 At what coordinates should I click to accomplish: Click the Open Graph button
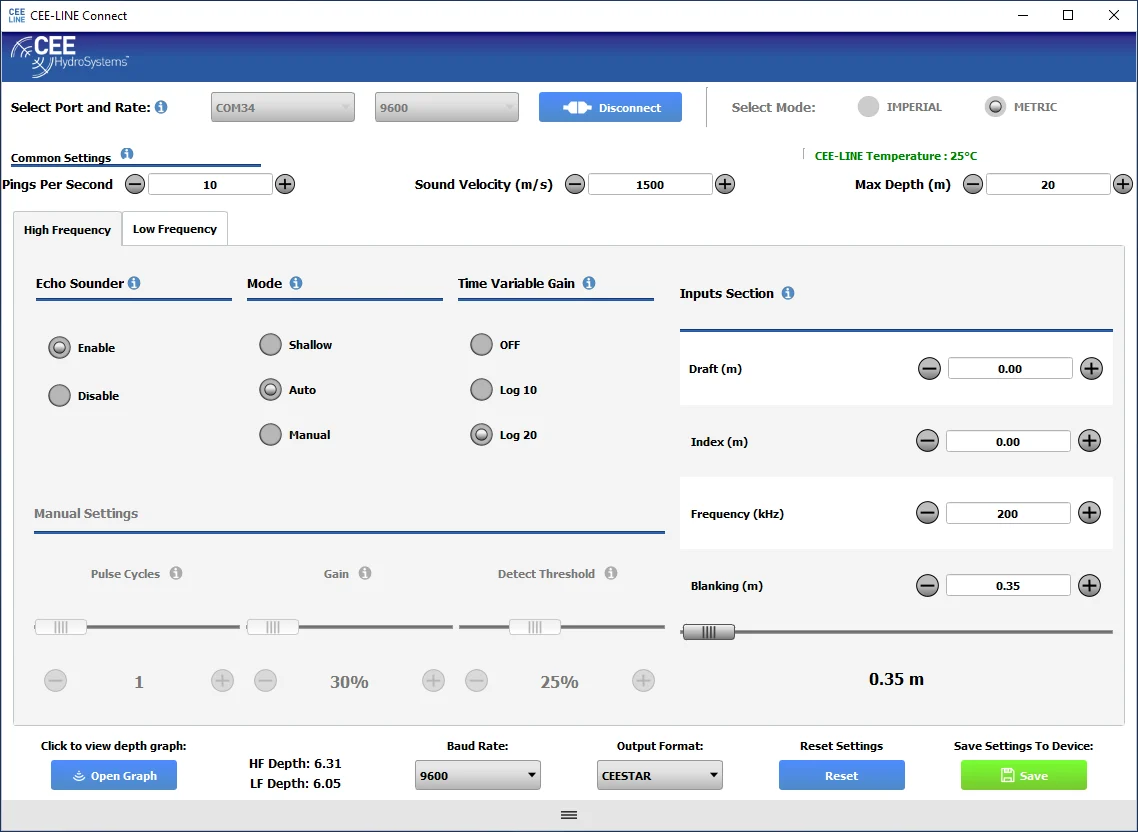click(114, 775)
